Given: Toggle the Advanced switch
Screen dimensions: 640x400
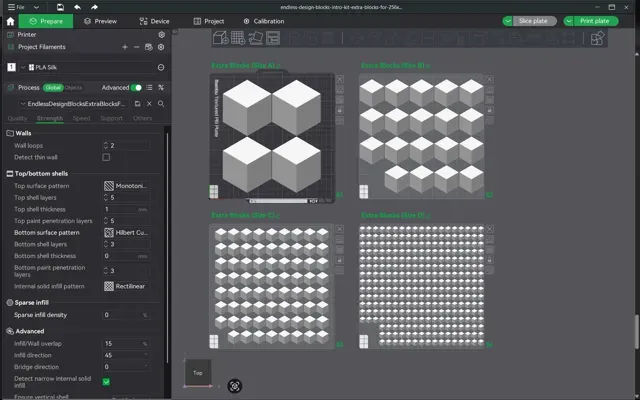Looking at the screenshot, I should point(136,87).
